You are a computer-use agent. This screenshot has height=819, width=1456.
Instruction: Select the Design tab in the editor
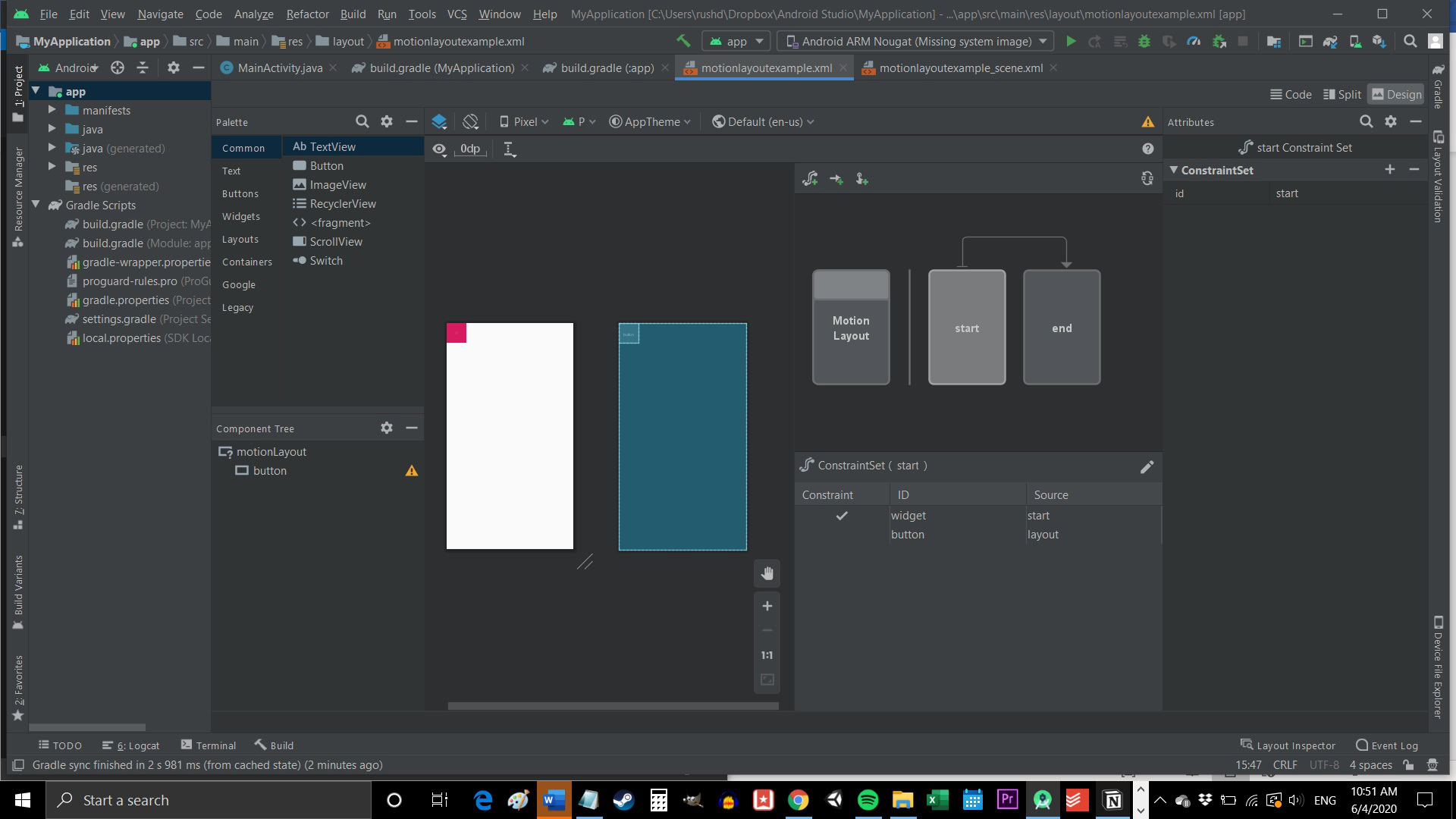click(x=1400, y=93)
